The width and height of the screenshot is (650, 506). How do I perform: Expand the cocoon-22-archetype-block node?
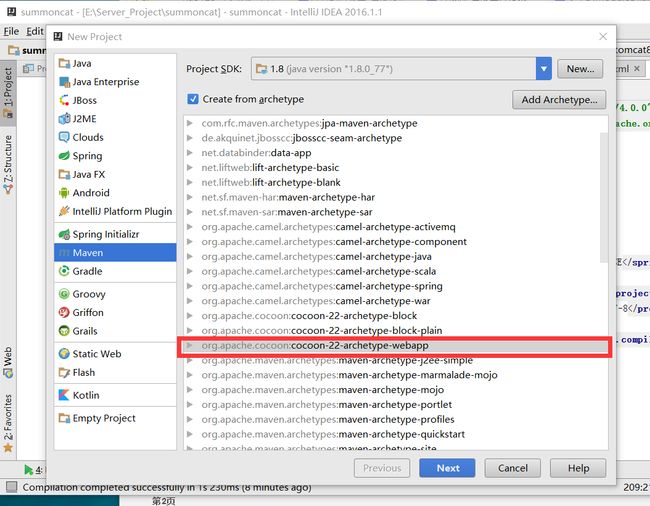(x=190, y=316)
